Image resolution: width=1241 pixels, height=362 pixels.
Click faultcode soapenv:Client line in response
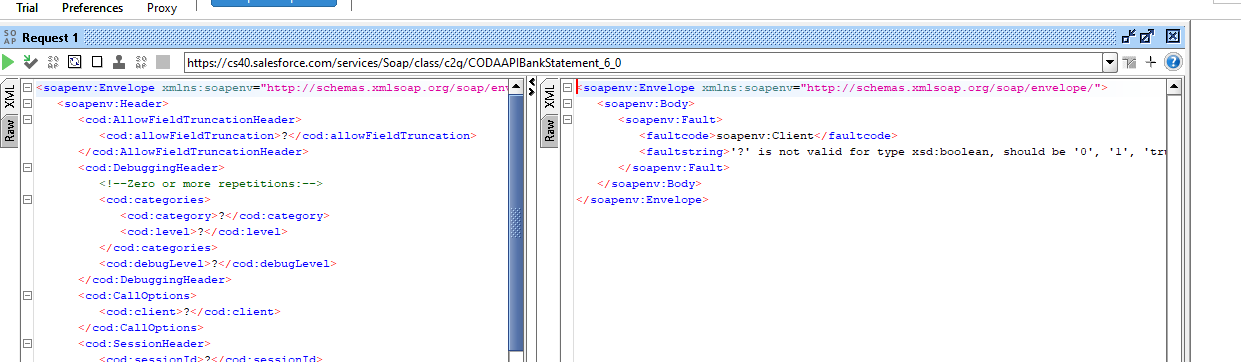point(769,136)
